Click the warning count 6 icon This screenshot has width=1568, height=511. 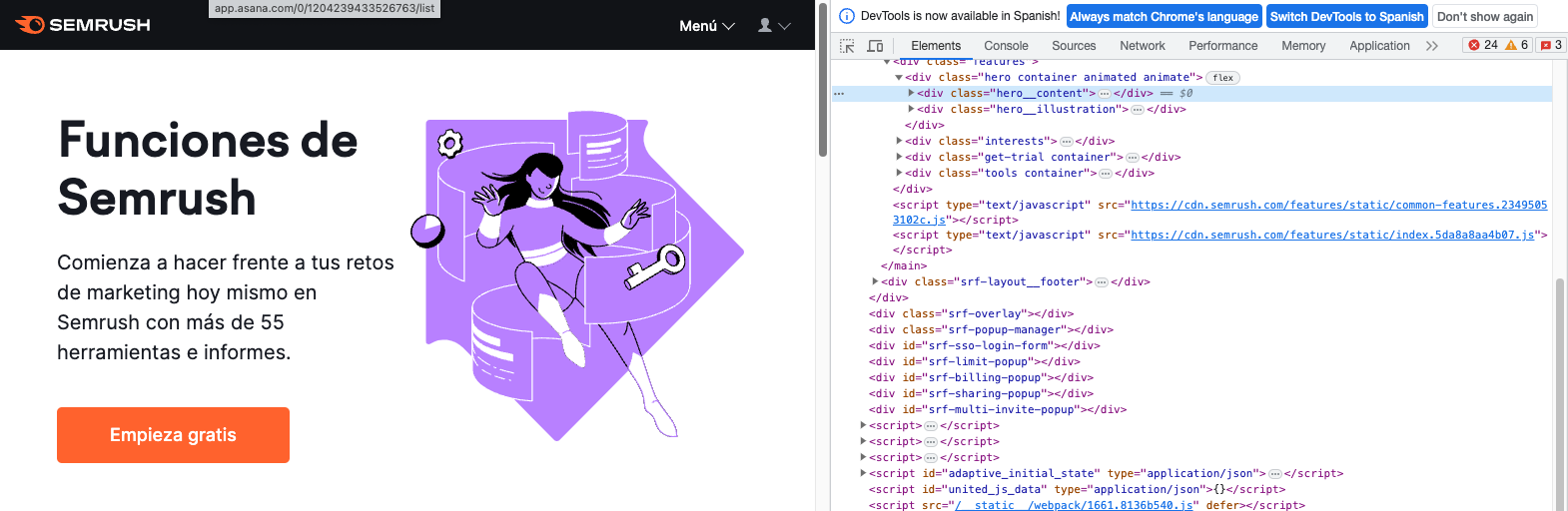[1517, 45]
